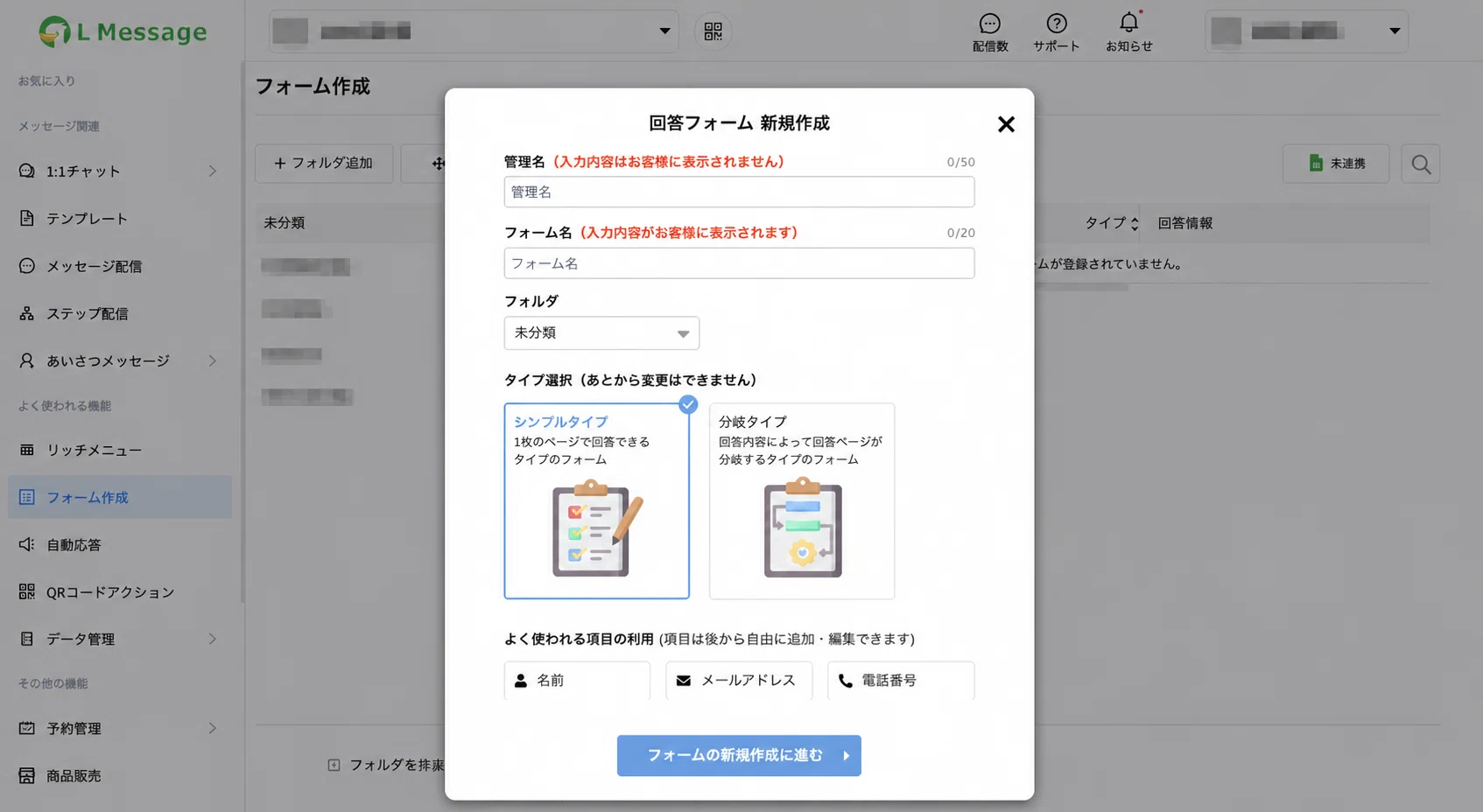Open the 配信数 message count icon
The image size is (1483, 812).
(x=990, y=32)
